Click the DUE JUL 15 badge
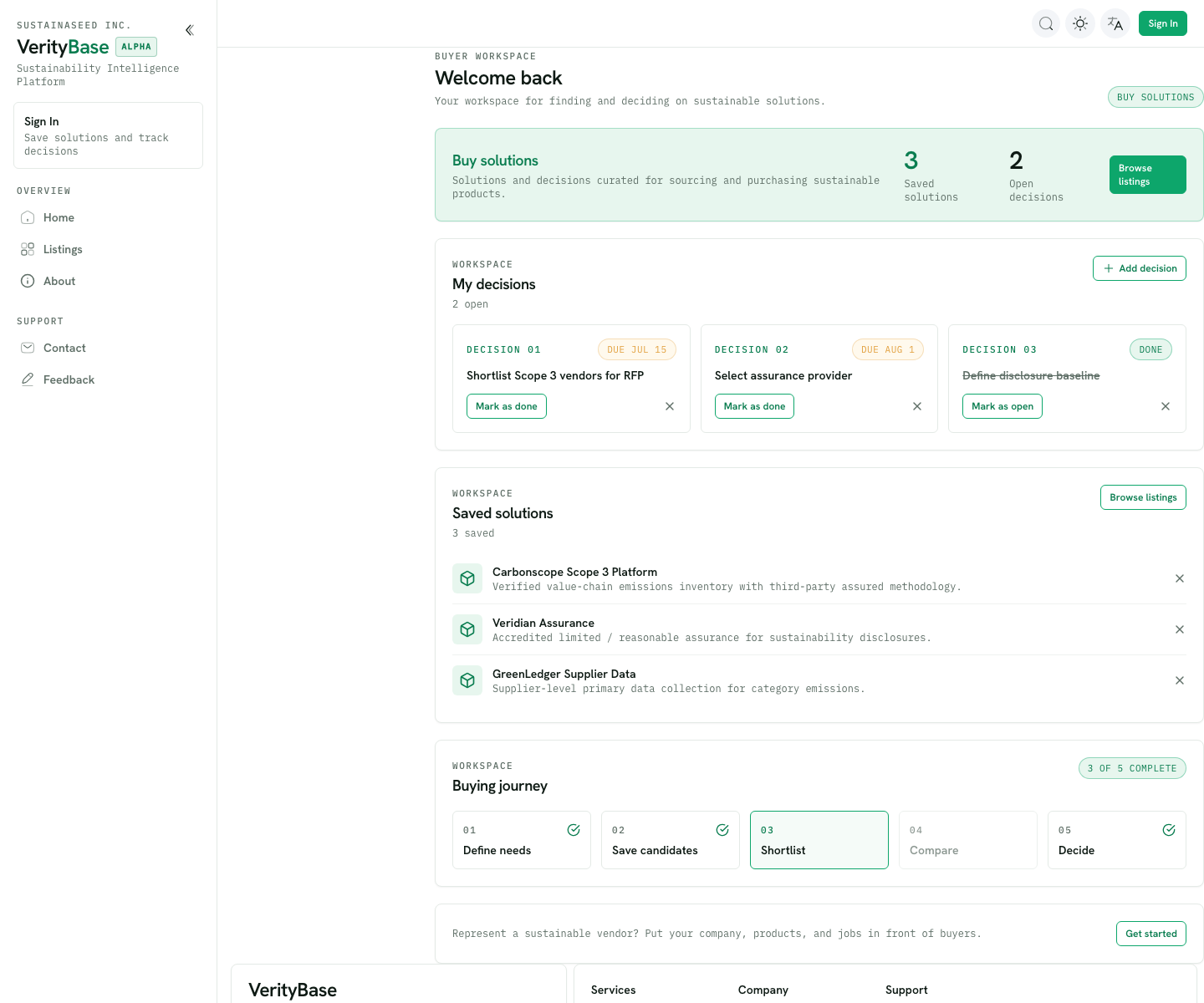This screenshot has width=1204, height=1003. tap(637, 349)
